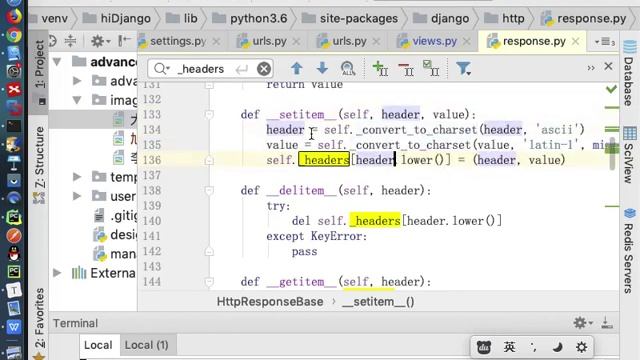This screenshot has width=640, height=360.
Task: Click django breadcrumb folder
Action: [x=441, y=18]
